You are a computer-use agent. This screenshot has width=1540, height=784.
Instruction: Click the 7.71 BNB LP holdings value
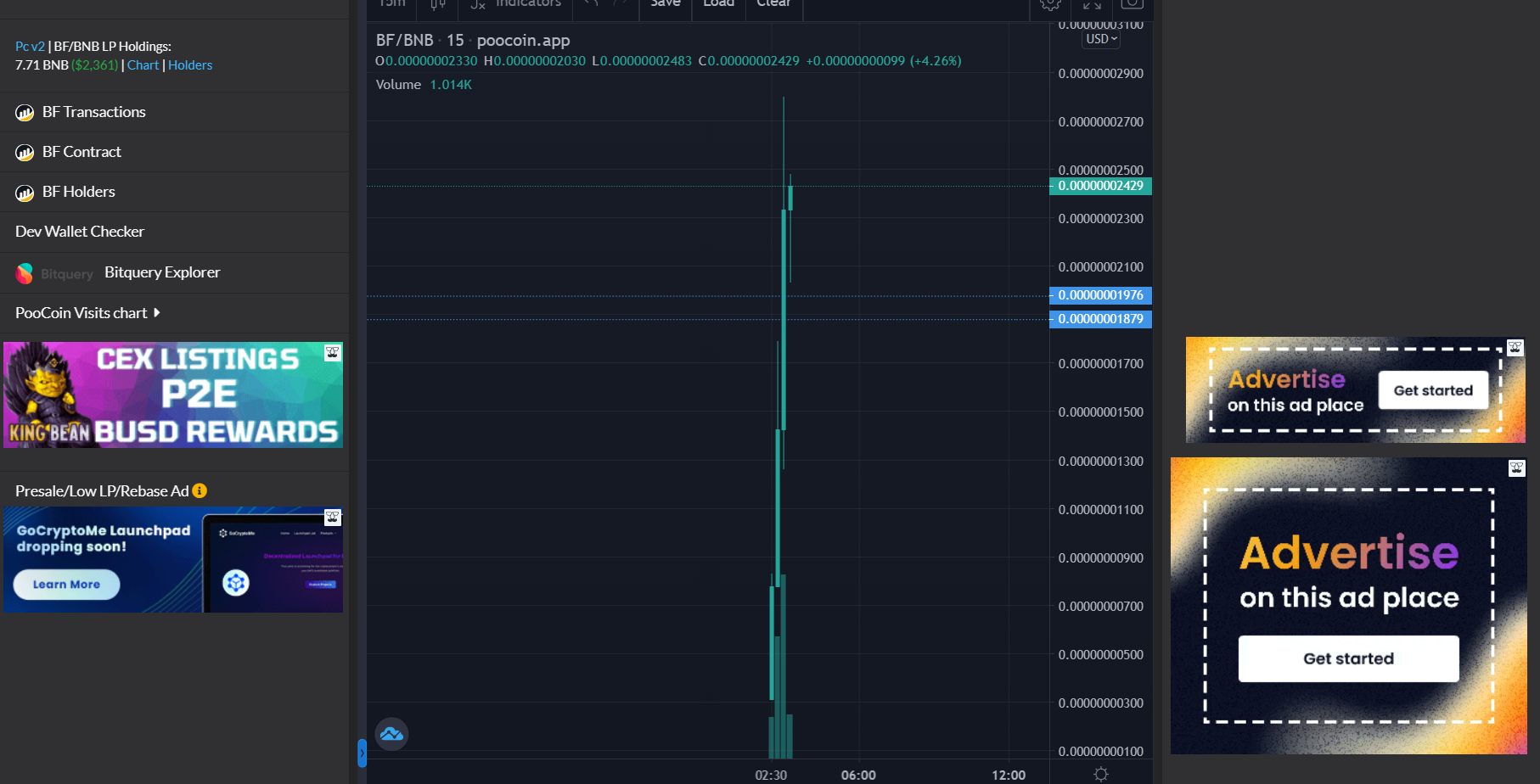coord(42,65)
